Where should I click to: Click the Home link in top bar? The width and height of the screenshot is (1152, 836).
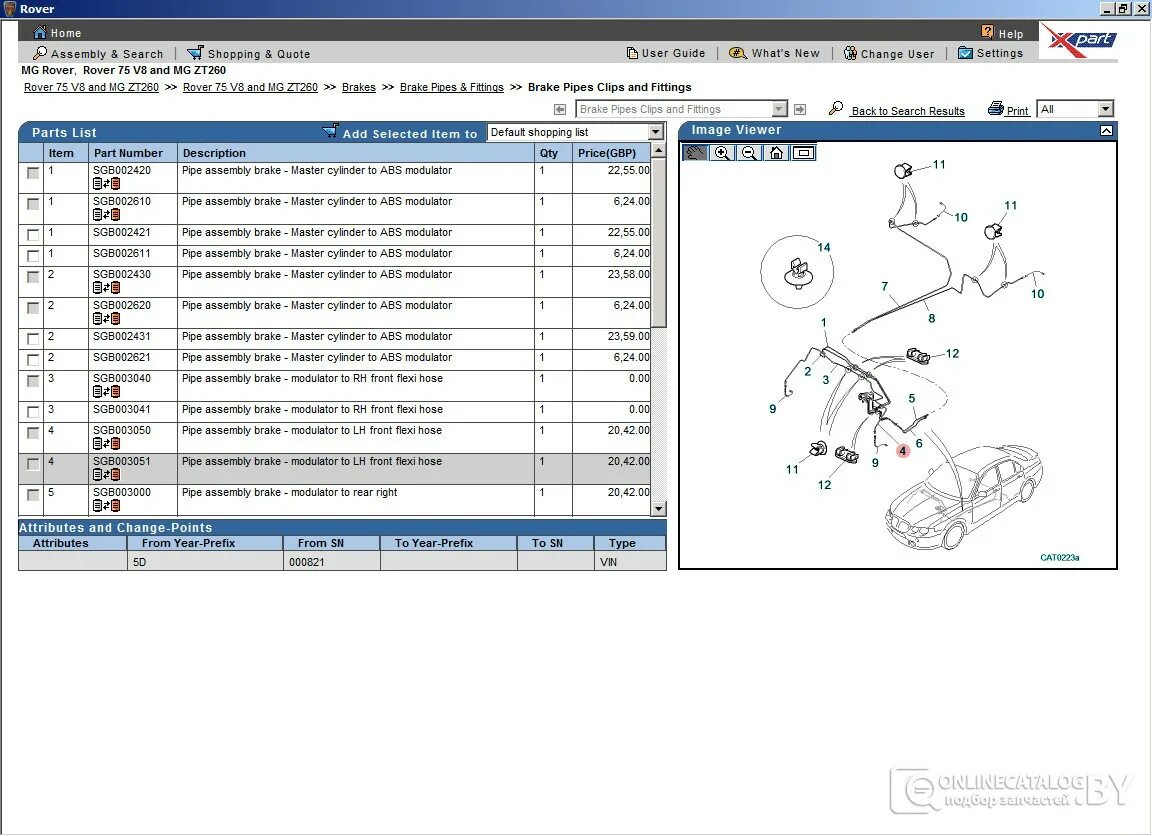(66, 33)
